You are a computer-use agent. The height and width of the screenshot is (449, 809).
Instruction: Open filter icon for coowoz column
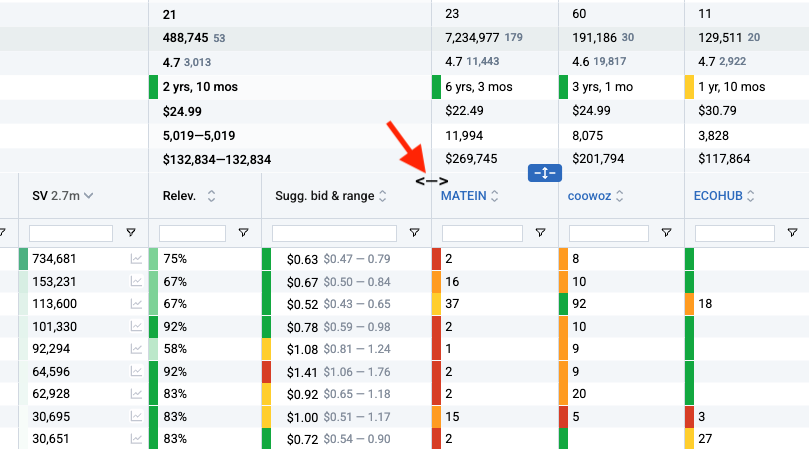666,233
